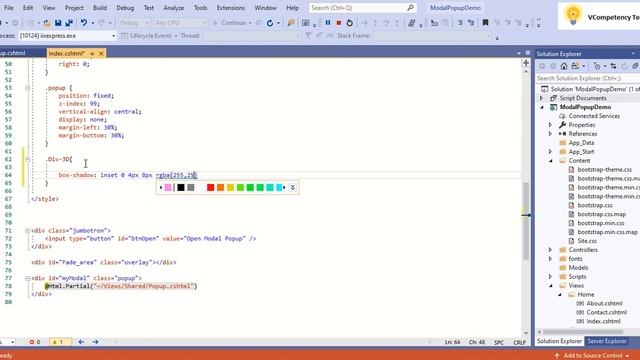Collapse the myModal div outline on line 77
Image resolution: width=640 pixels, height=360 pixels.
coord(27,278)
